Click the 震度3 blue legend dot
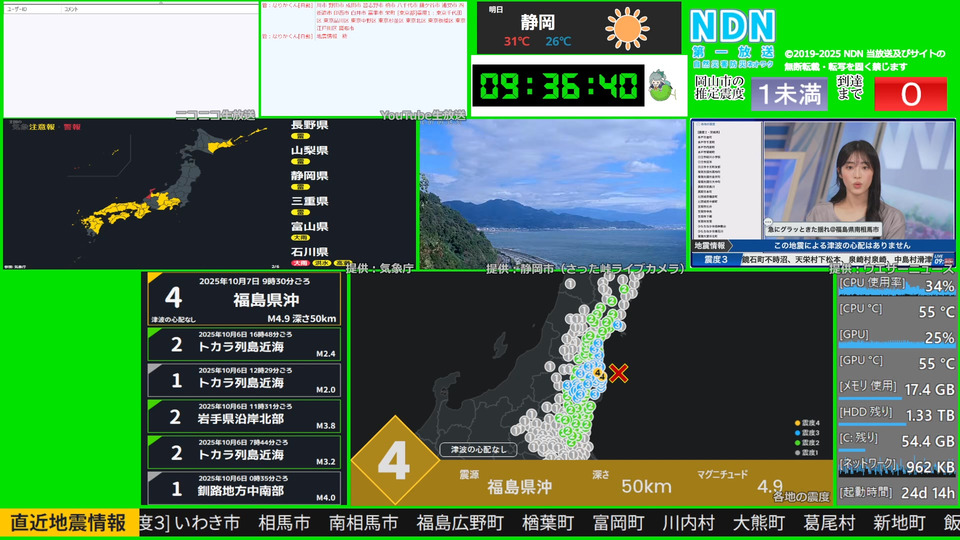Image resolution: width=960 pixels, height=540 pixels. coord(797,433)
